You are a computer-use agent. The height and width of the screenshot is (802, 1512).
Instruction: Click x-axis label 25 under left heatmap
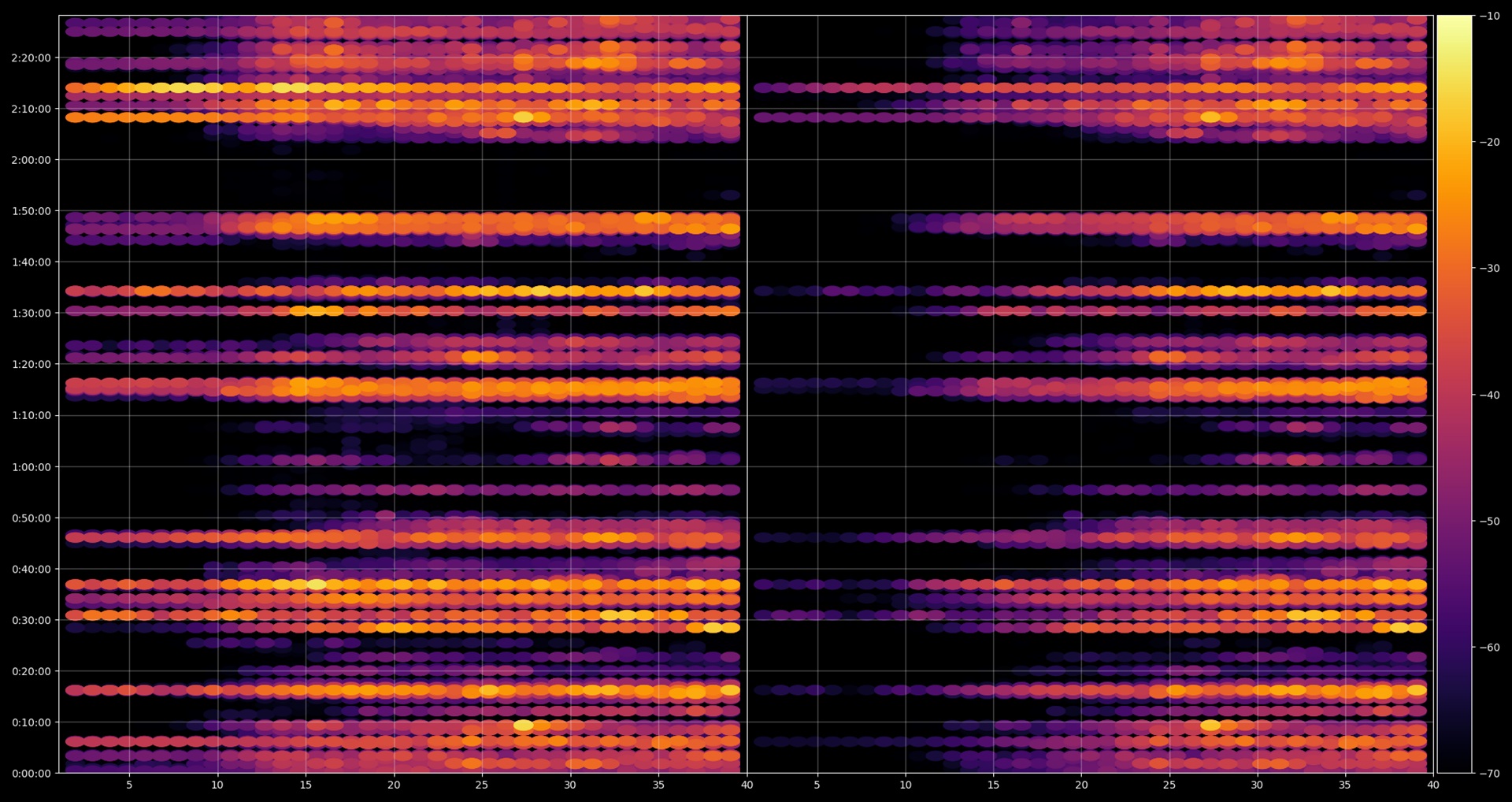point(482,785)
